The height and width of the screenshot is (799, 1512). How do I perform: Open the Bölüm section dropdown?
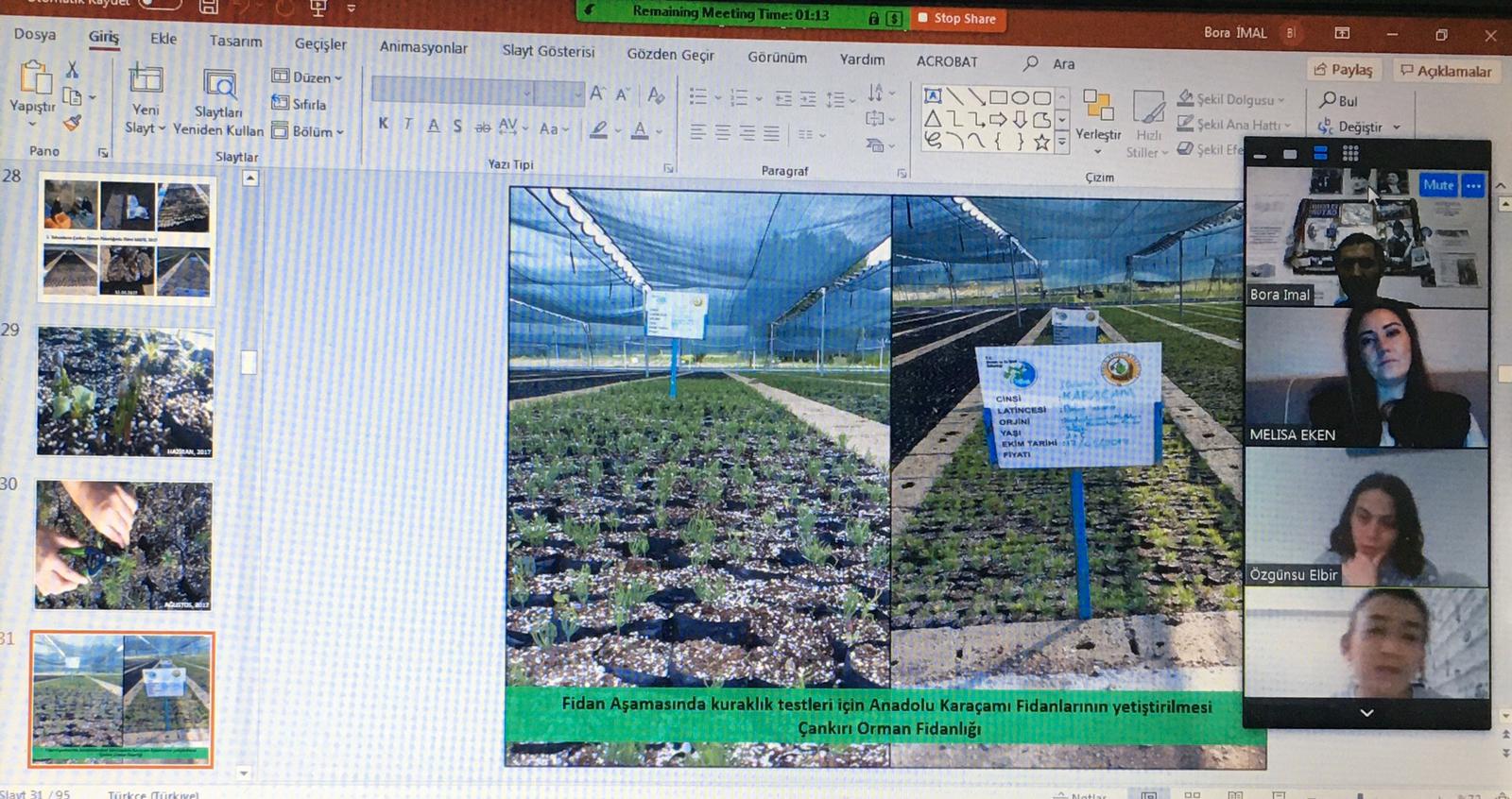pyautogui.click(x=308, y=131)
